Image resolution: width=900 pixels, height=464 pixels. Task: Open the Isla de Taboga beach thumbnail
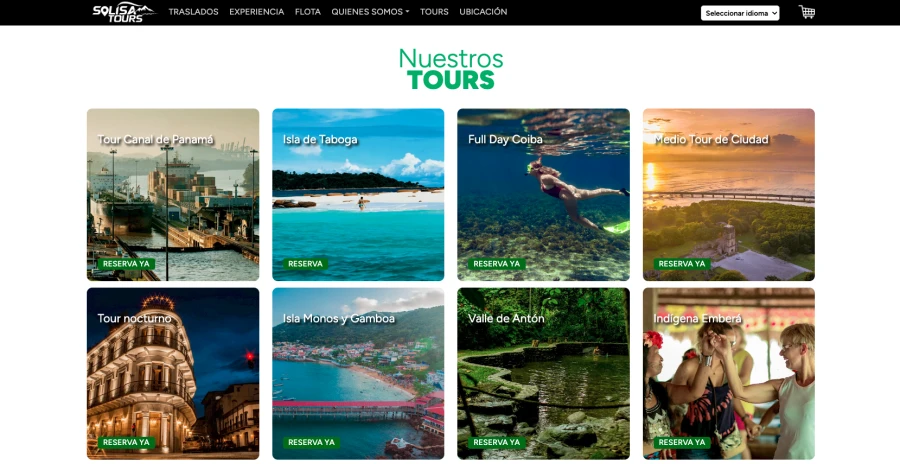[x=358, y=195]
